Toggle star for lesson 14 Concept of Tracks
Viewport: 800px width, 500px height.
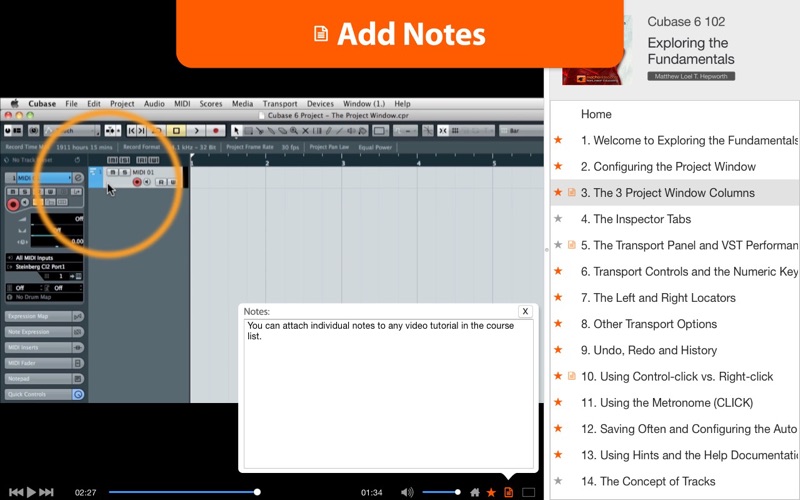pos(558,481)
